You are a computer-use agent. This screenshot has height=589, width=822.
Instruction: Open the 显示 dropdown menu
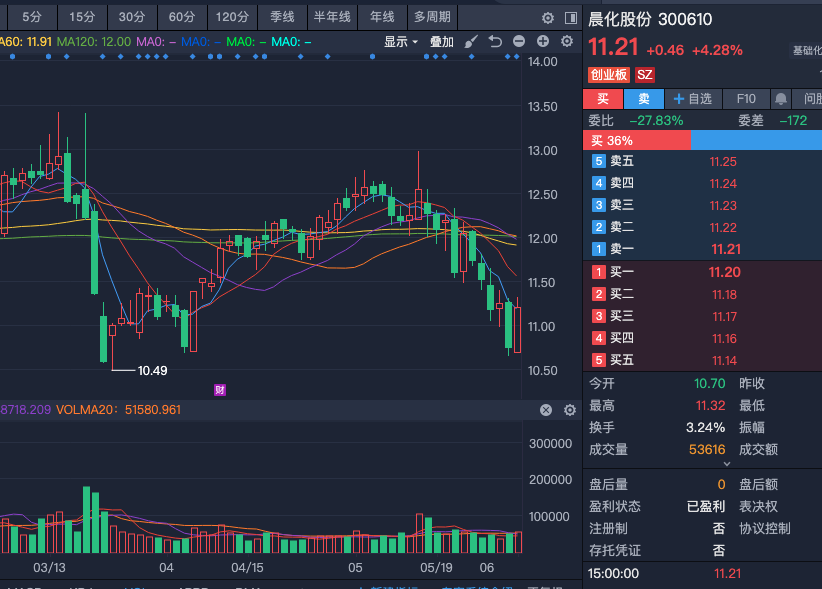coord(401,41)
